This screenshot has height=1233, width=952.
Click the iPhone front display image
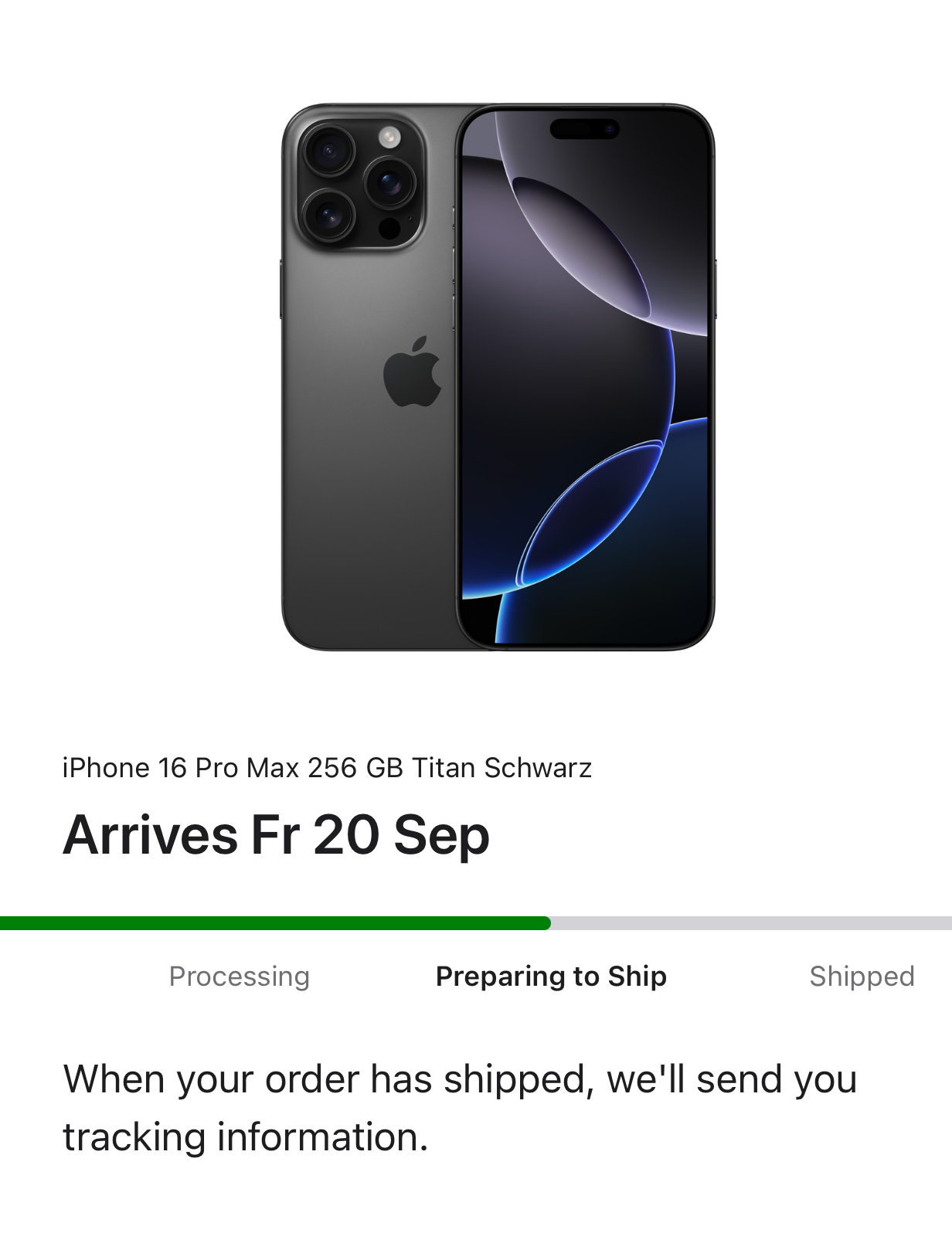click(x=585, y=377)
